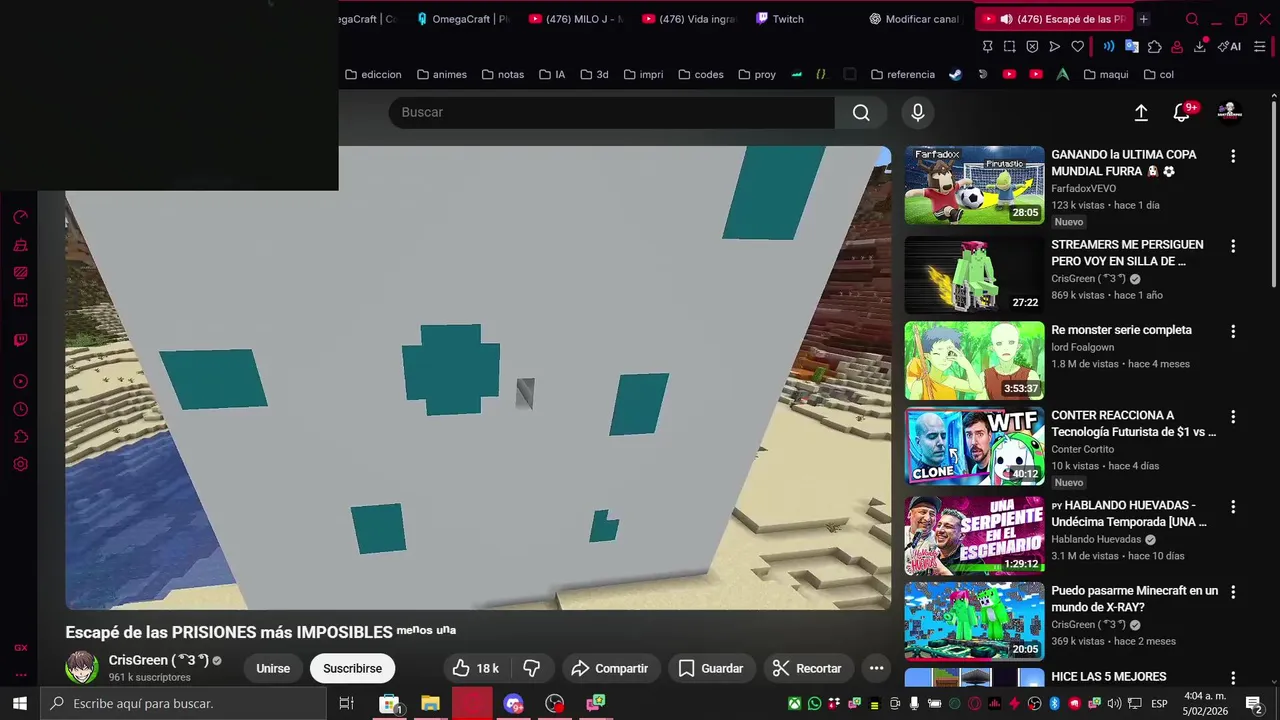Viewport: 1280px width, 720px height.
Task: Open tab search magnifier in tab bar
Action: point(1192,19)
